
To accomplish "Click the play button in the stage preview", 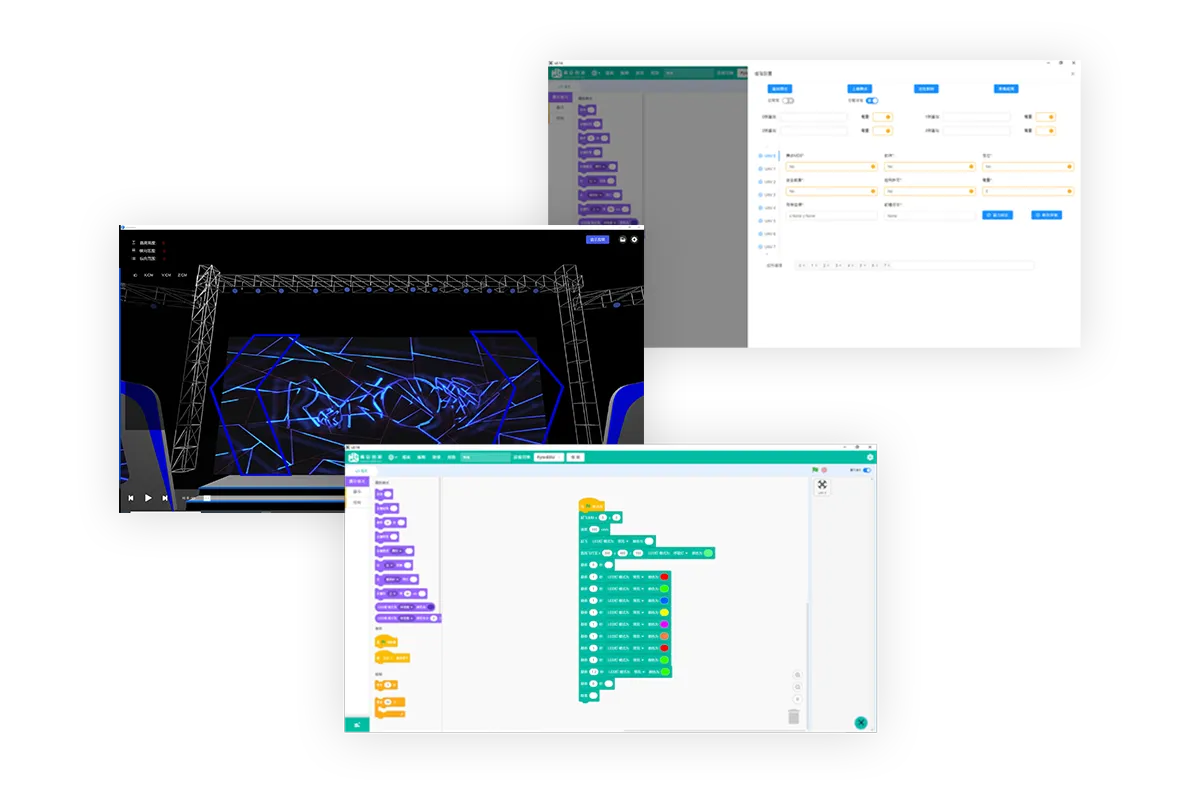I will click(148, 497).
